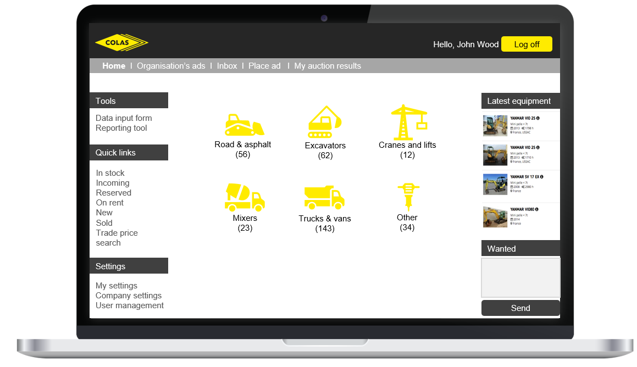Select the Other jackhammer icon

tap(408, 197)
